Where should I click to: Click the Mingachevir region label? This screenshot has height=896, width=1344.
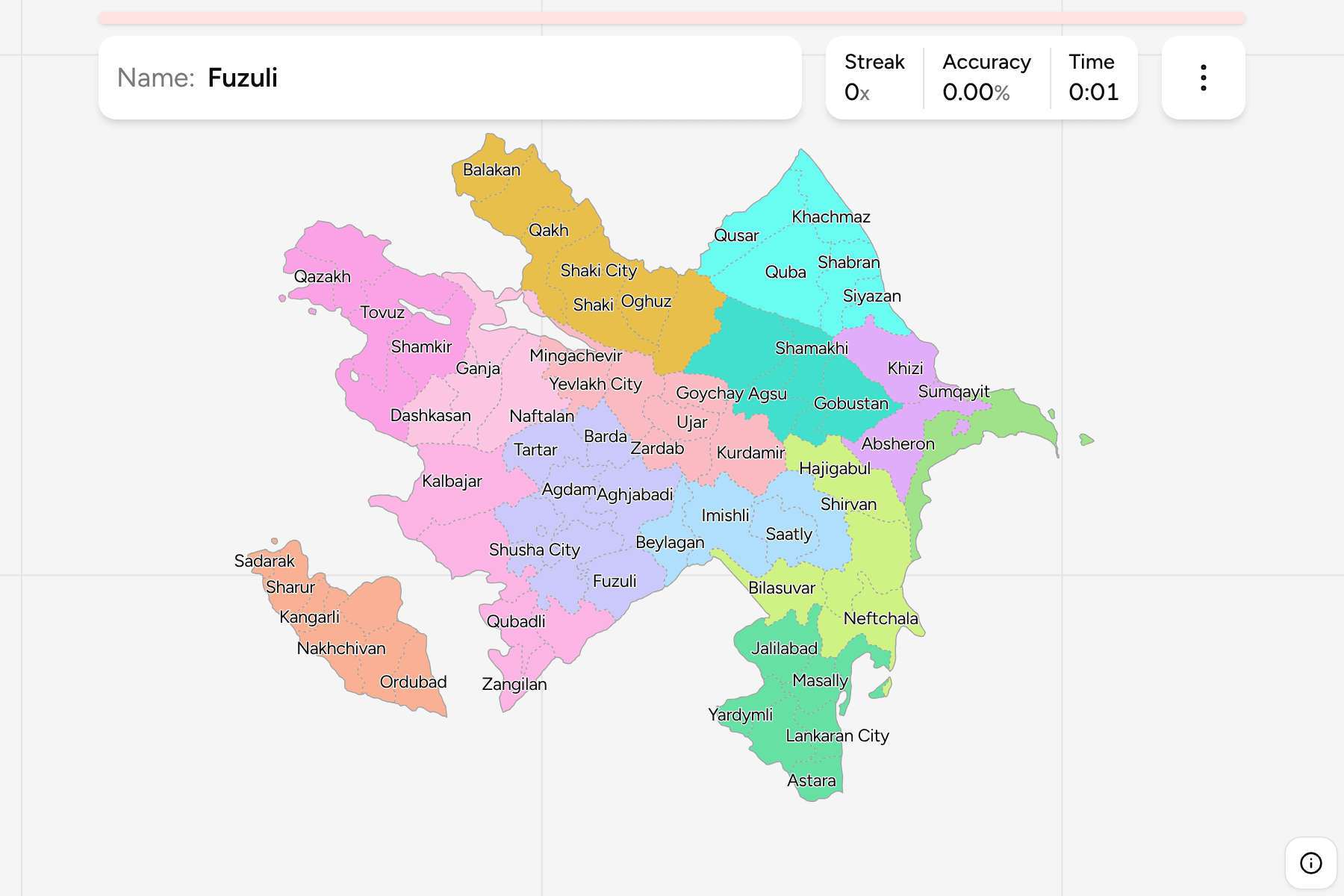[575, 356]
